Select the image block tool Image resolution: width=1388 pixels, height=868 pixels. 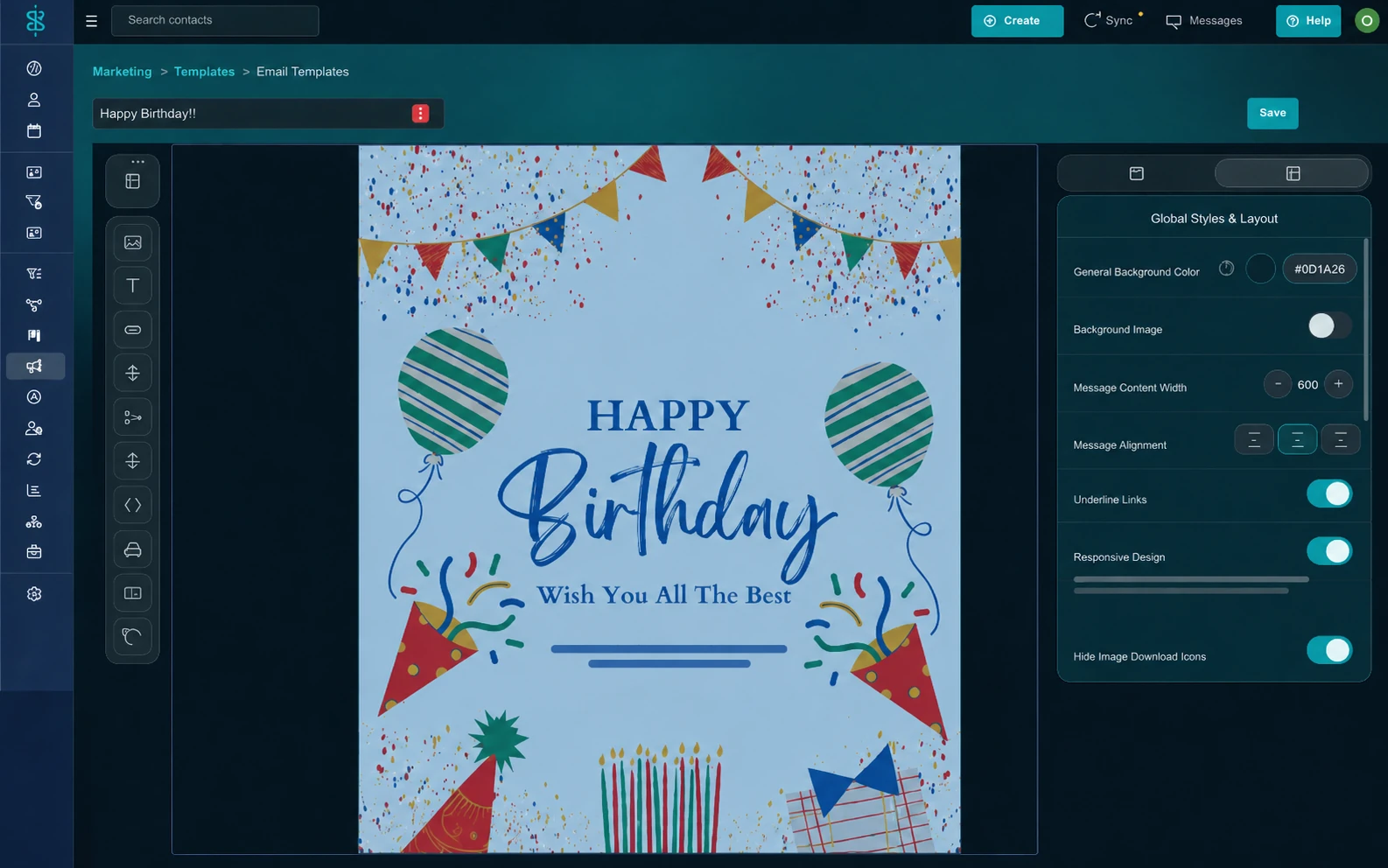pos(133,242)
